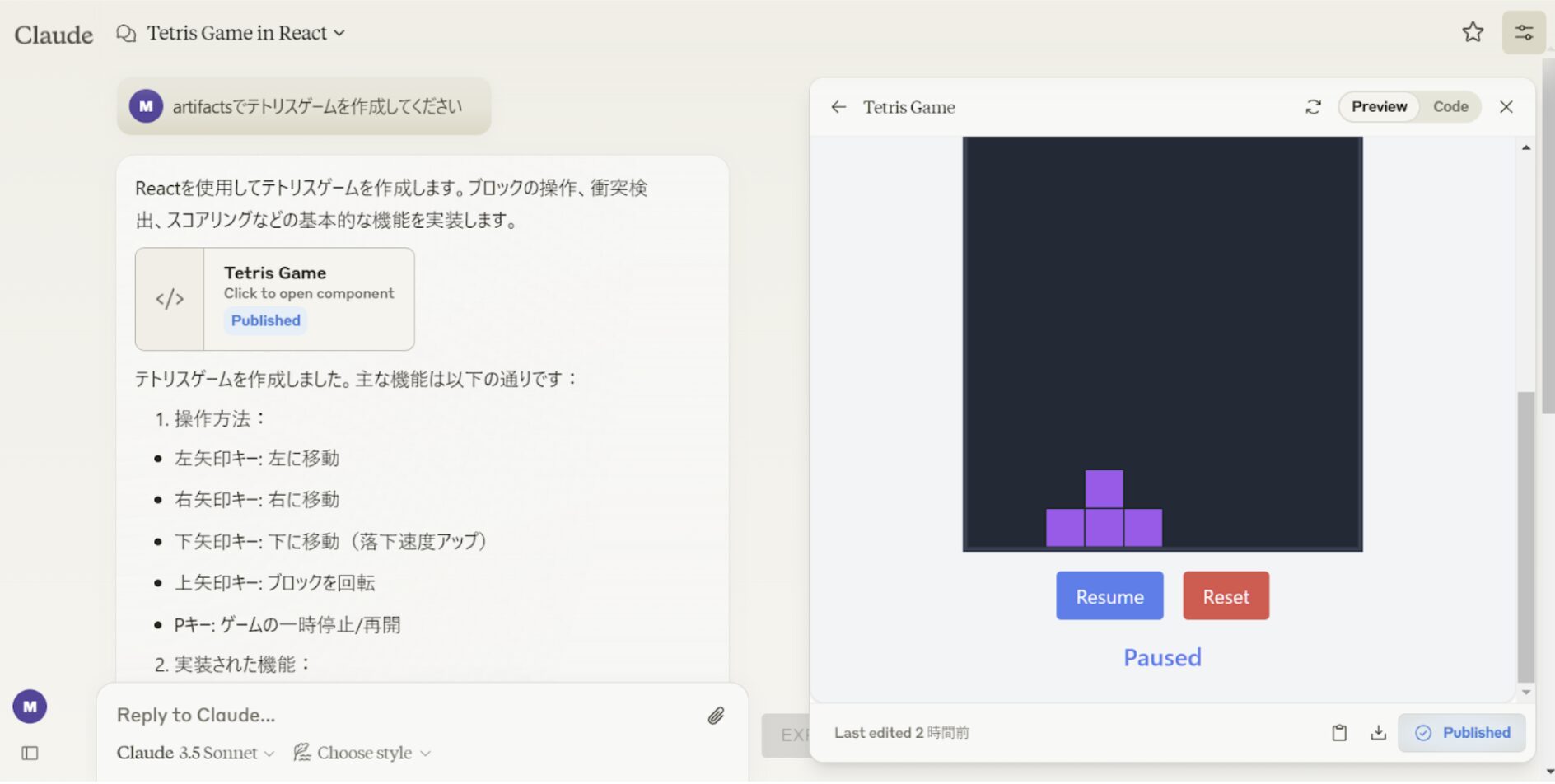Viewport: 1555px width, 784px height.
Task: Open the Claude 3.5 Sonnet model selector
Action: [195, 753]
